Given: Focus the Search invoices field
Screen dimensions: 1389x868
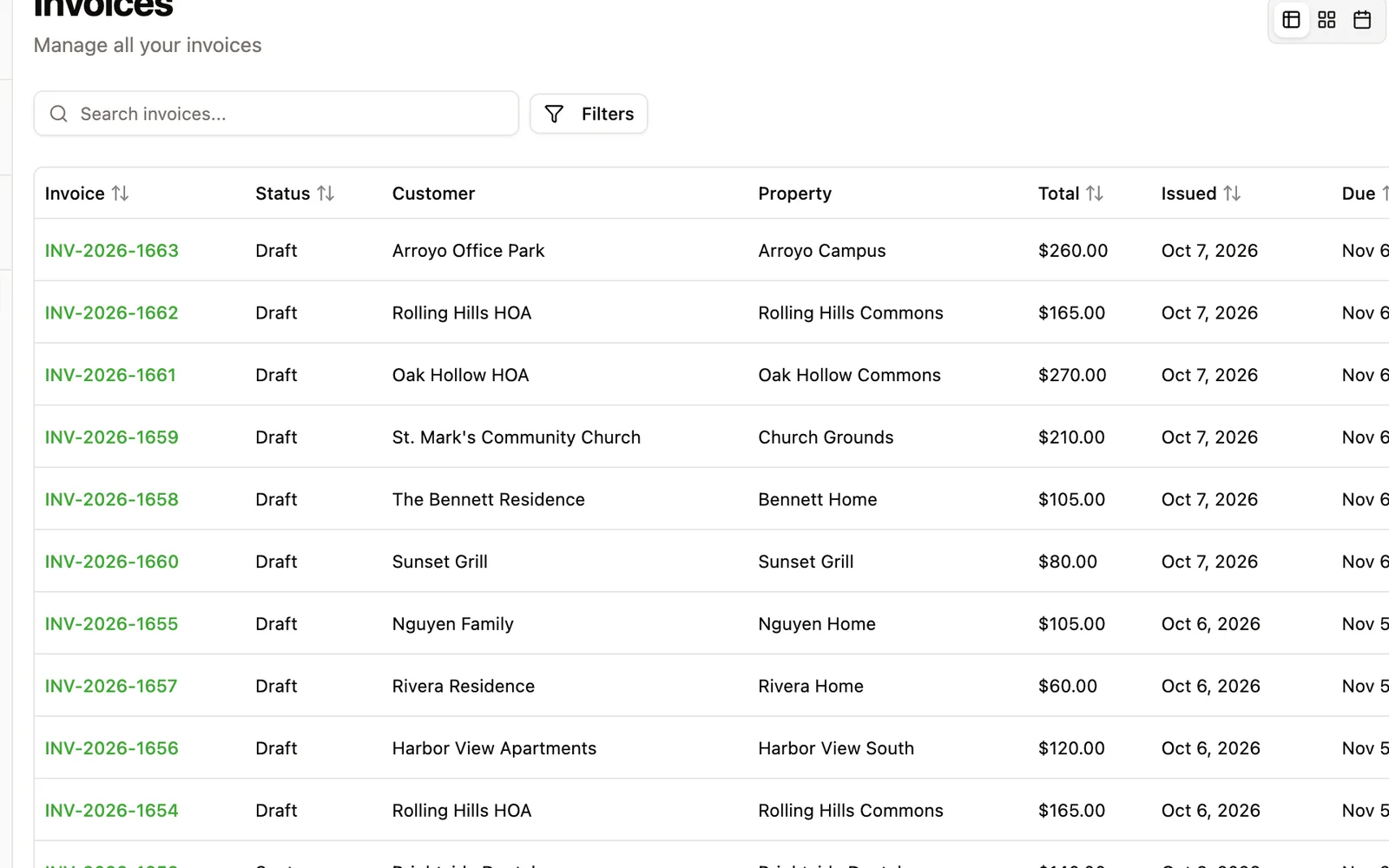Looking at the screenshot, I should coord(276,114).
